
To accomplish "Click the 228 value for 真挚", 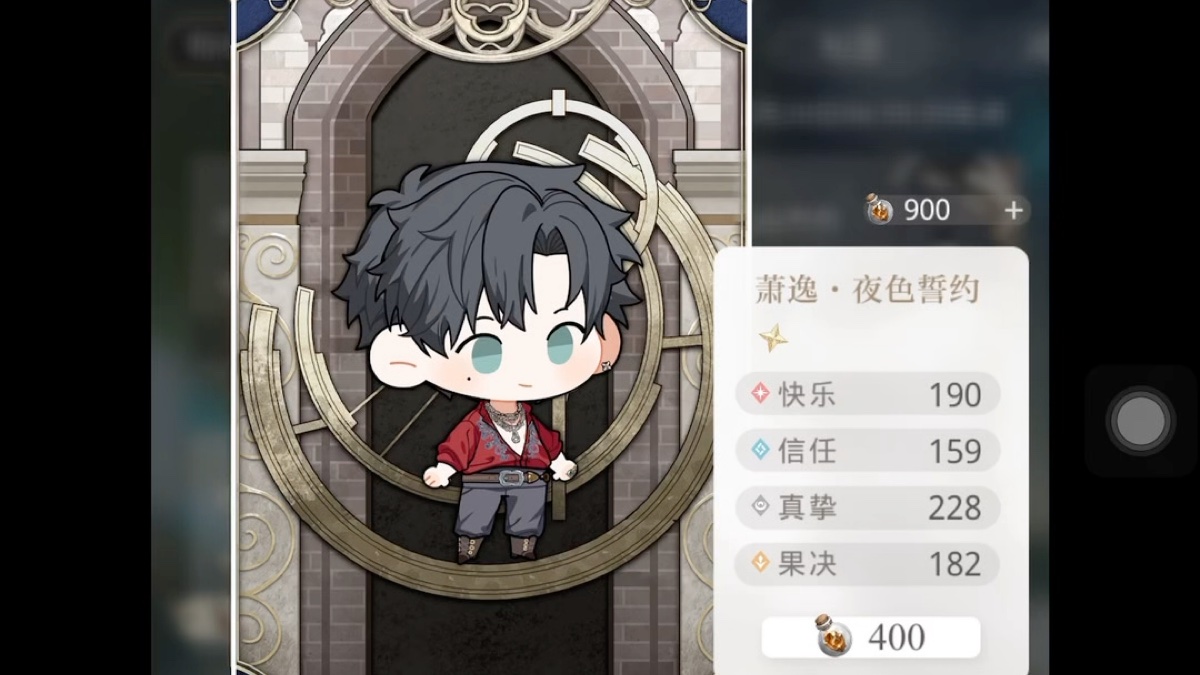I will pyautogui.click(x=954, y=508).
